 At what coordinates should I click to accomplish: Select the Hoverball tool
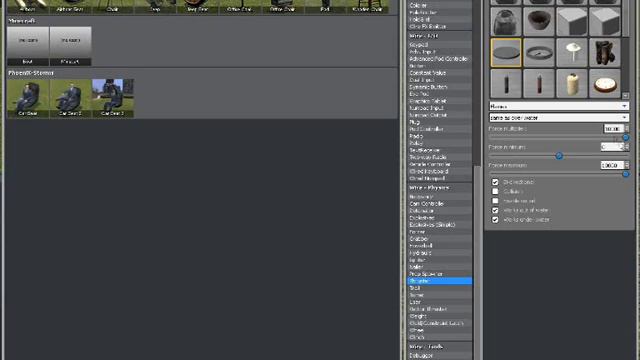(440, 246)
